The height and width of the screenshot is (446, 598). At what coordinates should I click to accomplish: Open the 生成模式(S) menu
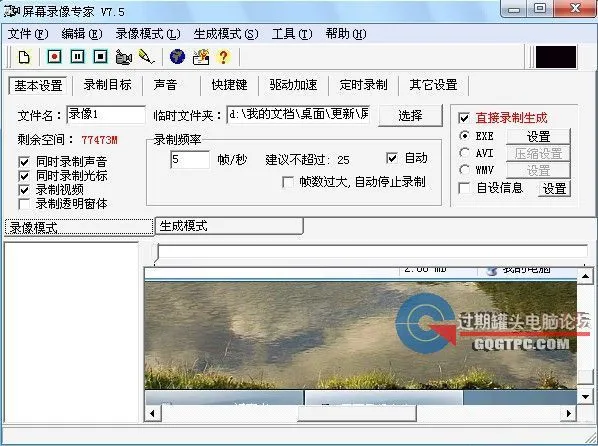point(226,34)
